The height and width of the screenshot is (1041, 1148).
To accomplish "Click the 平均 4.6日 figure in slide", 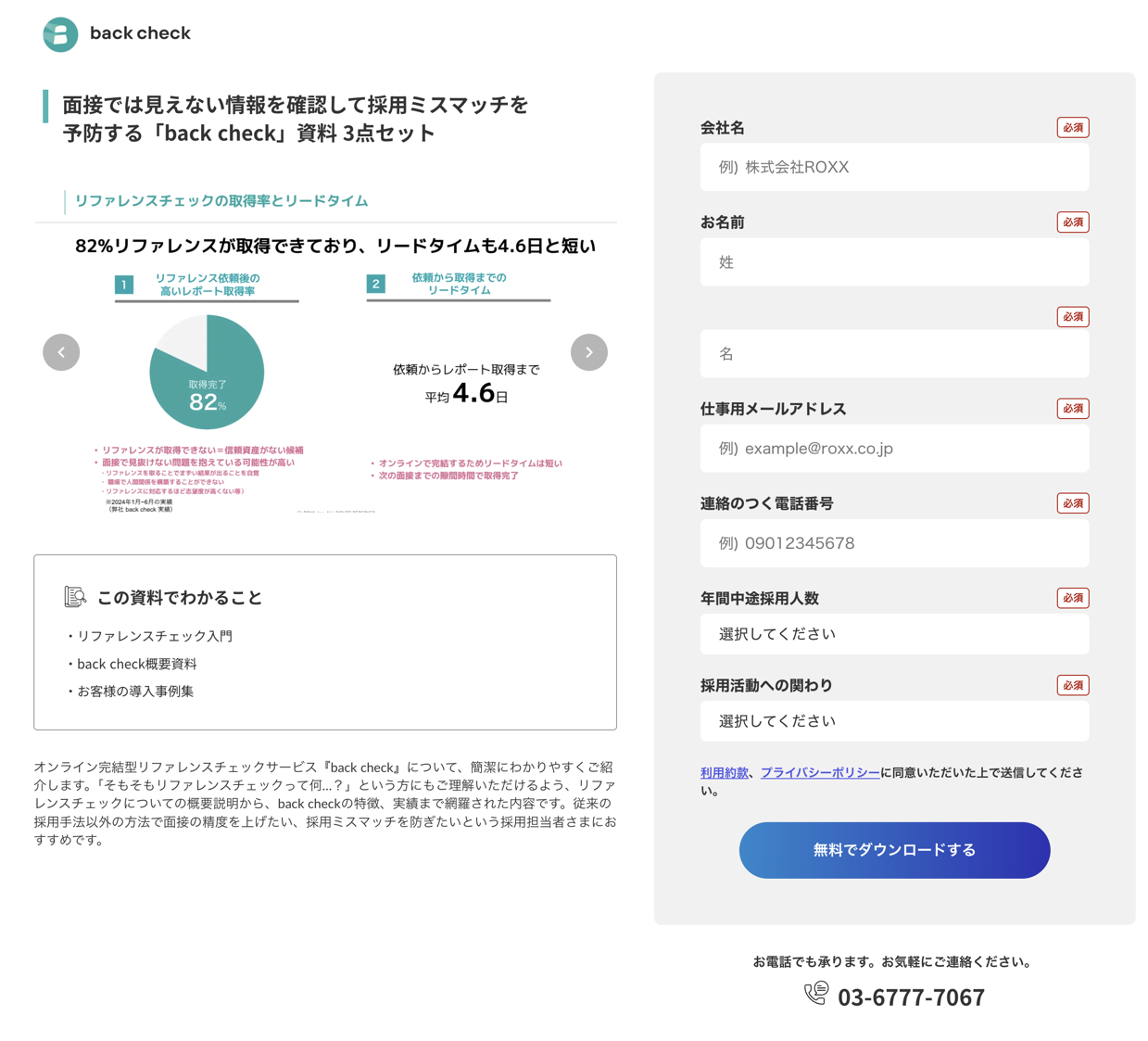I will click(x=466, y=394).
